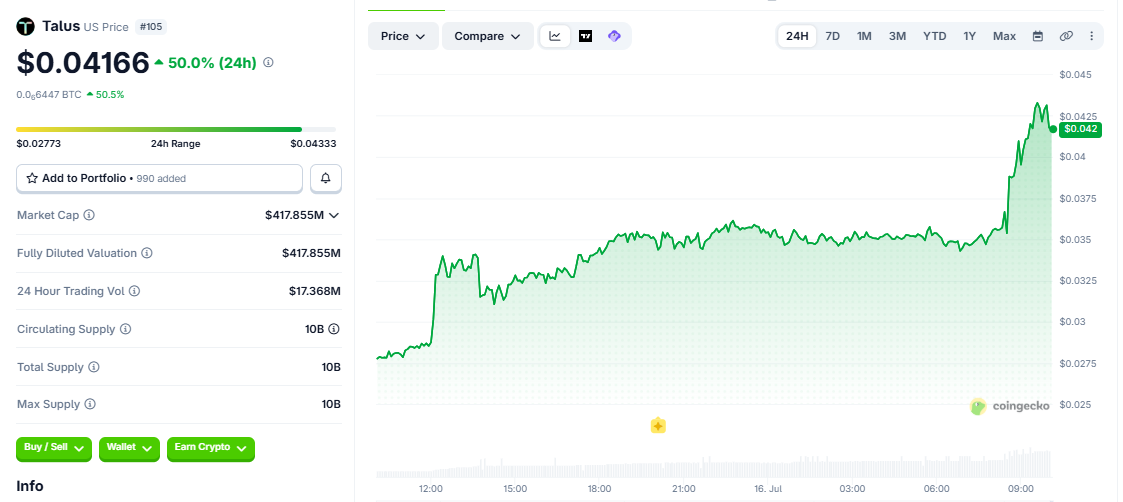Click info icon next to Circulating Supply label
This screenshot has height=502, width=1123.
(125, 329)
